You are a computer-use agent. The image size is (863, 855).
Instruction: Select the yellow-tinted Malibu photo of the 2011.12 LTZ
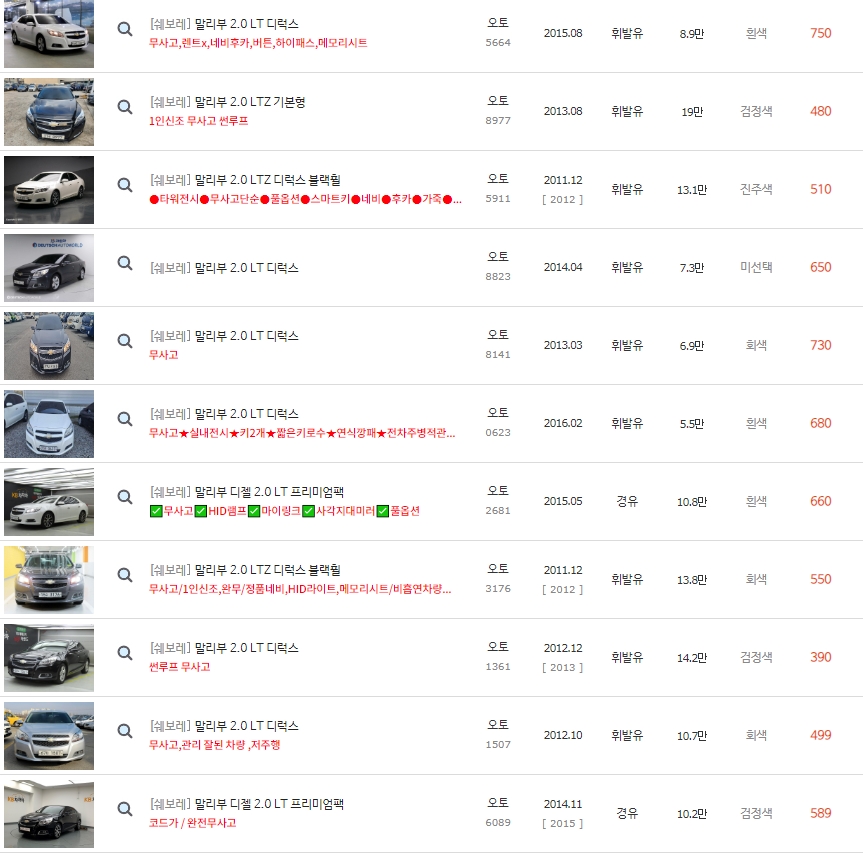[x=48, y=579]
